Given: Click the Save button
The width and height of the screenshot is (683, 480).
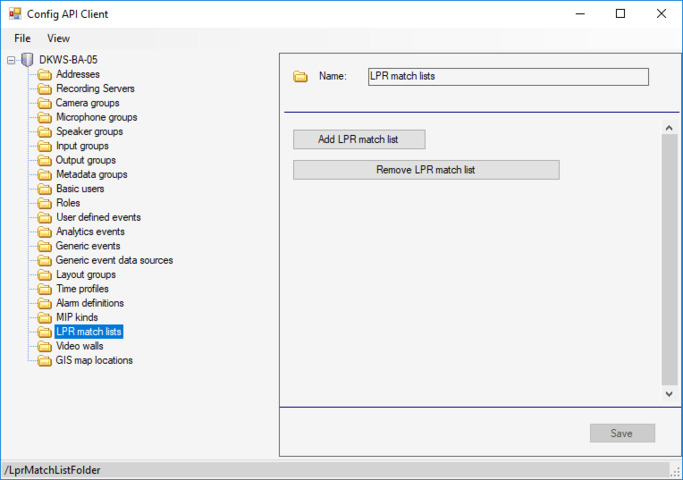Looking at the screenshot, I should (622, 433).
